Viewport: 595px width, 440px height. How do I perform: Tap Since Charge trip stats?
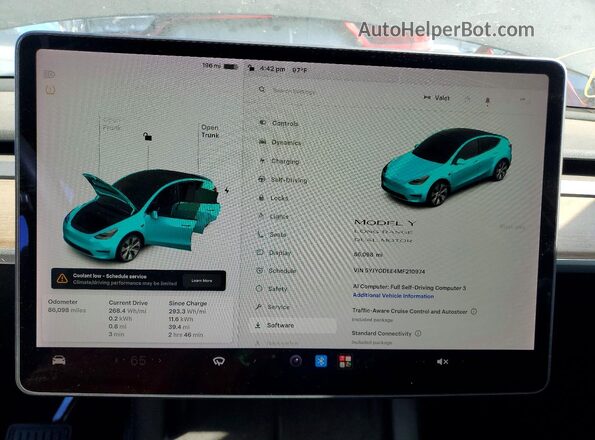(x=188, y=319)
